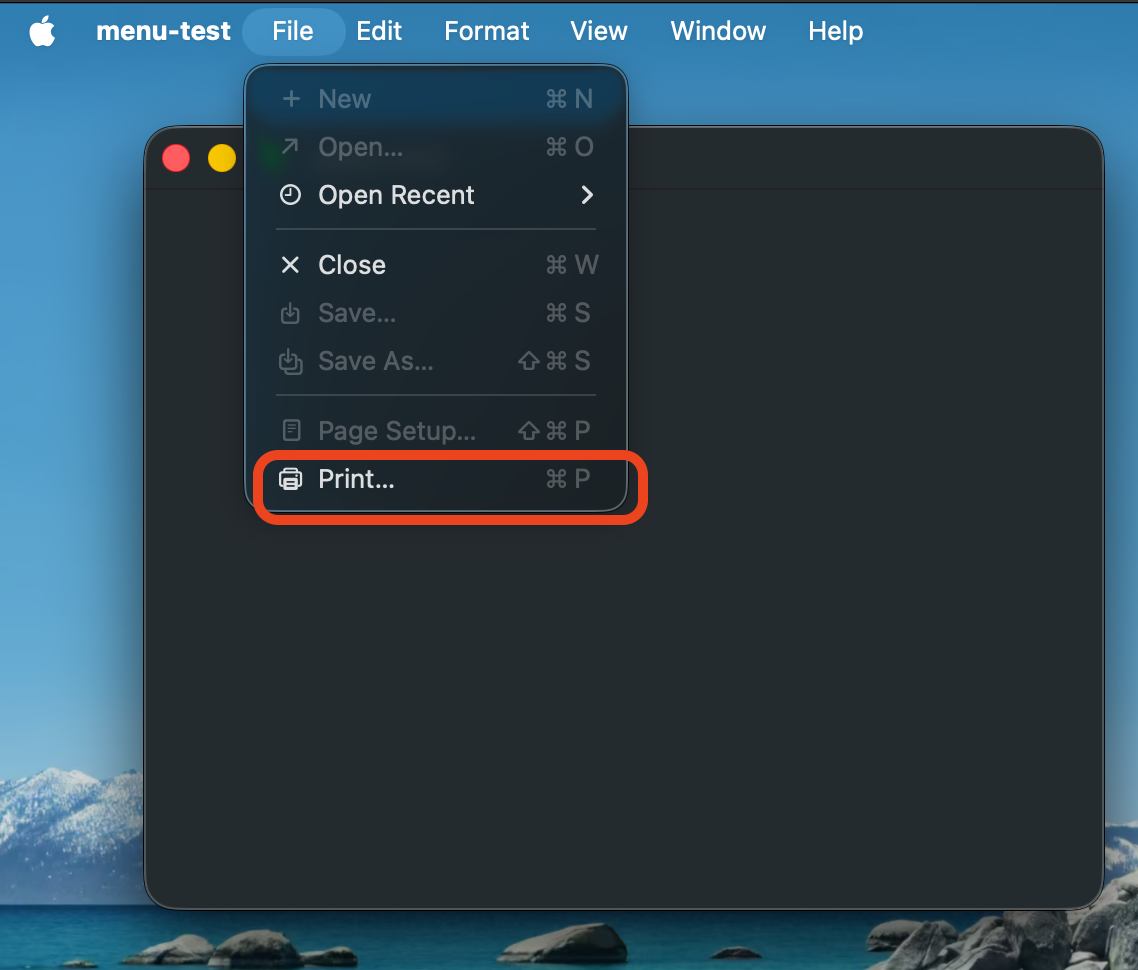Choose Open… in the File menu

436,147
